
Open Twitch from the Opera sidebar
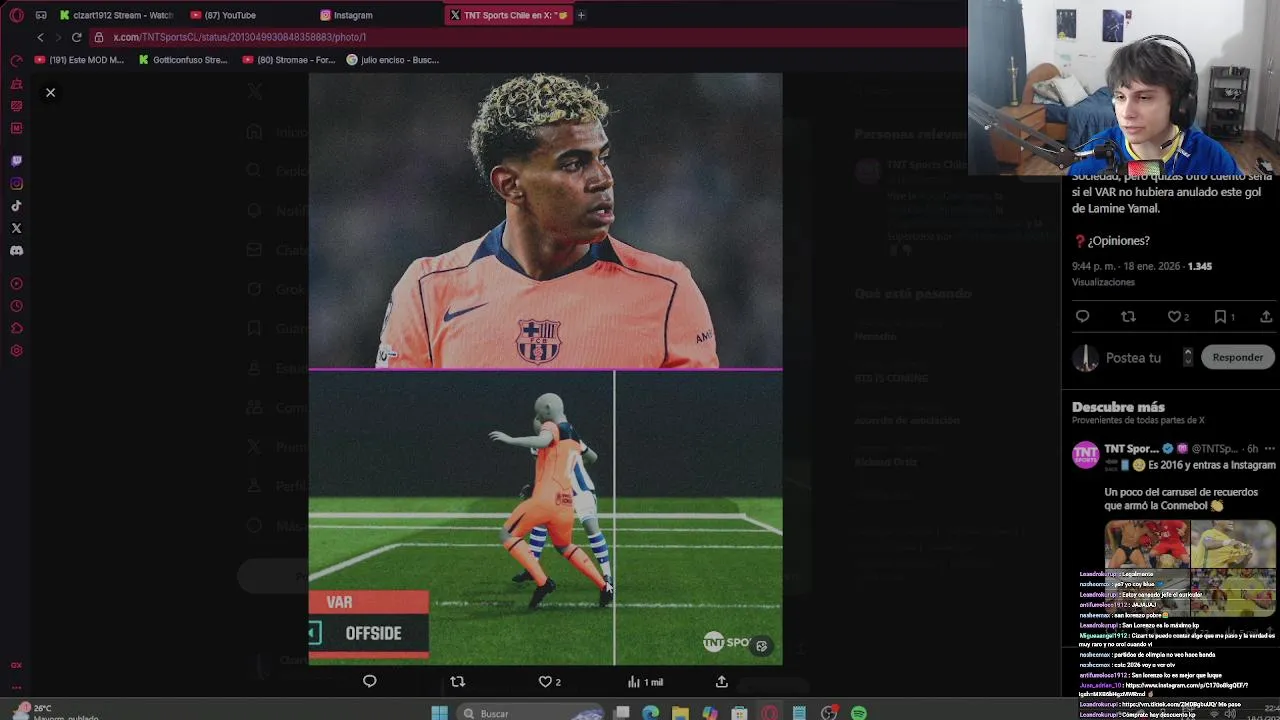pyautogui.click(x=16, y=160)
